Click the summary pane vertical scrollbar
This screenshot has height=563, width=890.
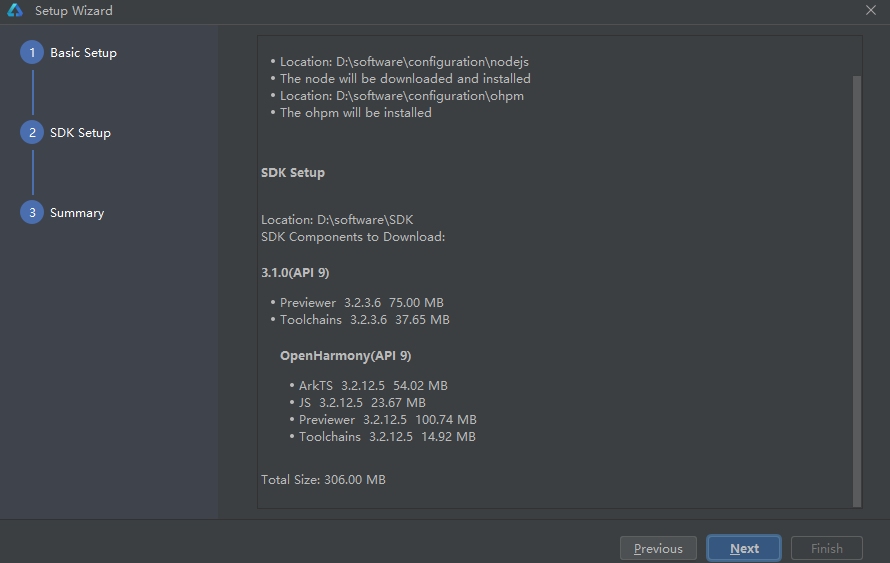856,290
